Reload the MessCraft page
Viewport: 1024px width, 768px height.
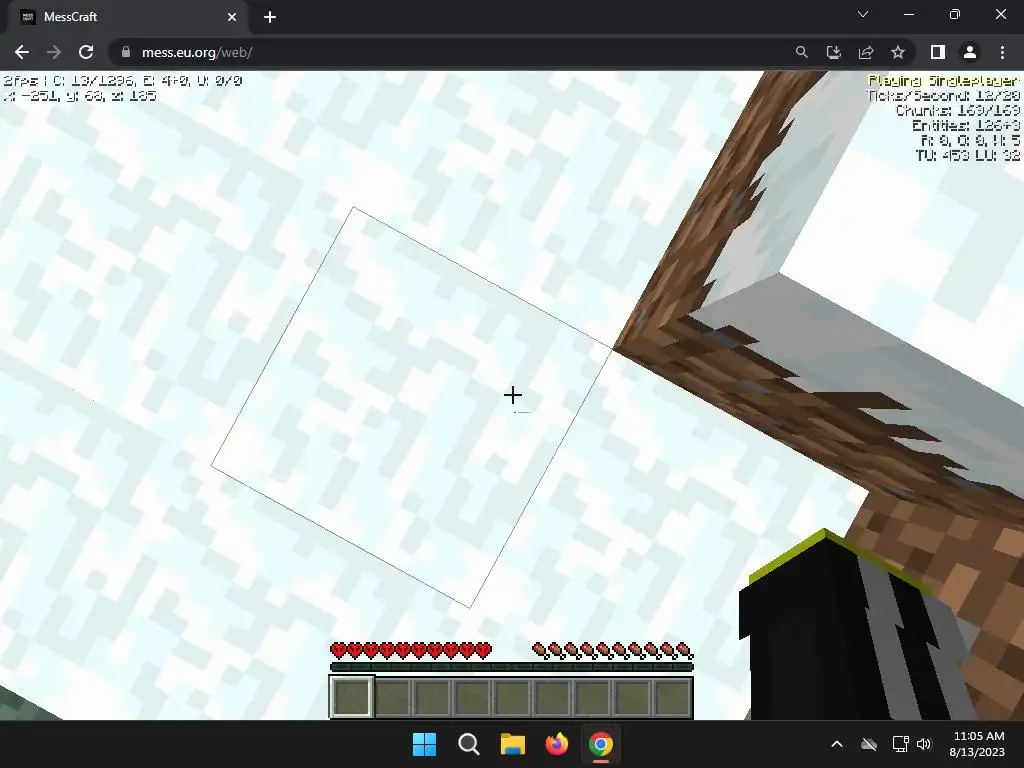86,52
